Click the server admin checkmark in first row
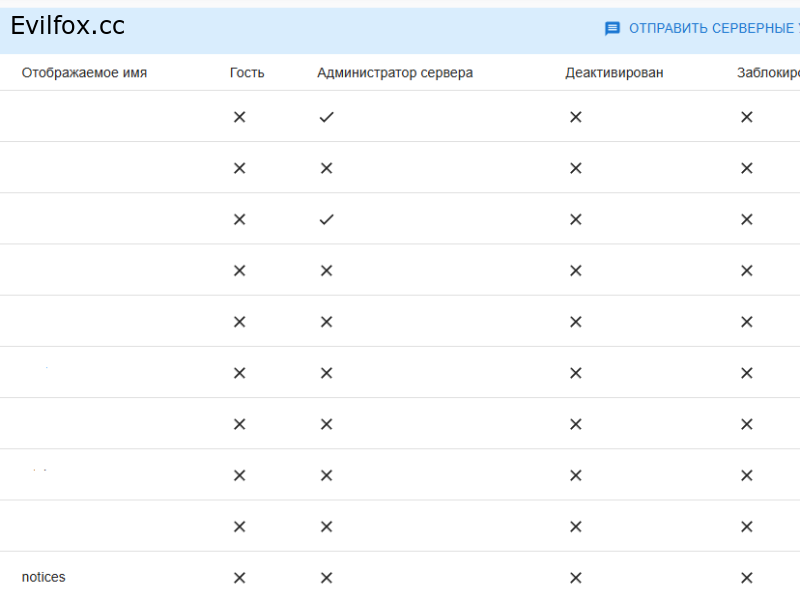Viewport: 800px width, 600px height. point(326,117)
